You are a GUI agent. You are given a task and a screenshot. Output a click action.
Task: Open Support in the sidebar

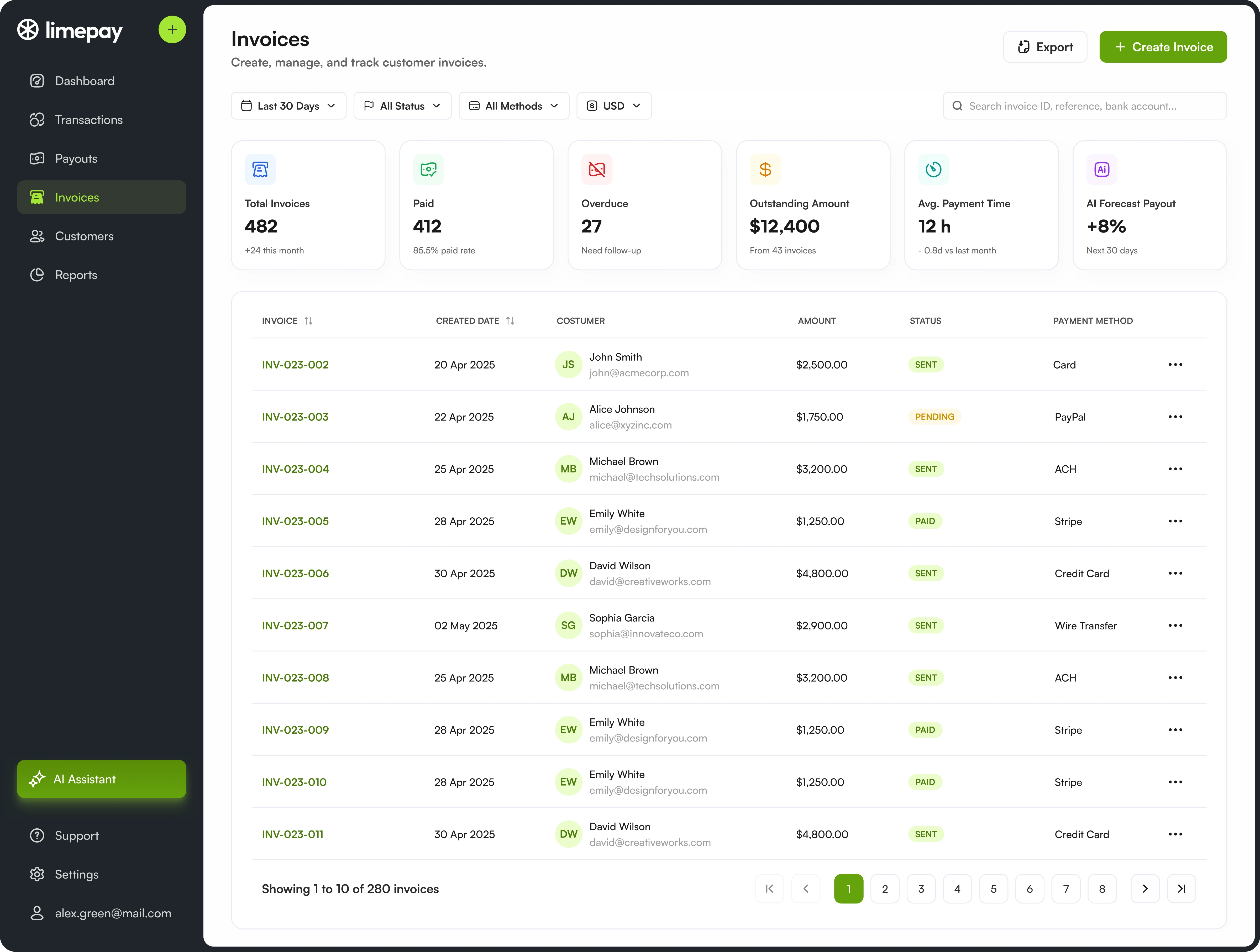[x=101, y=835]
